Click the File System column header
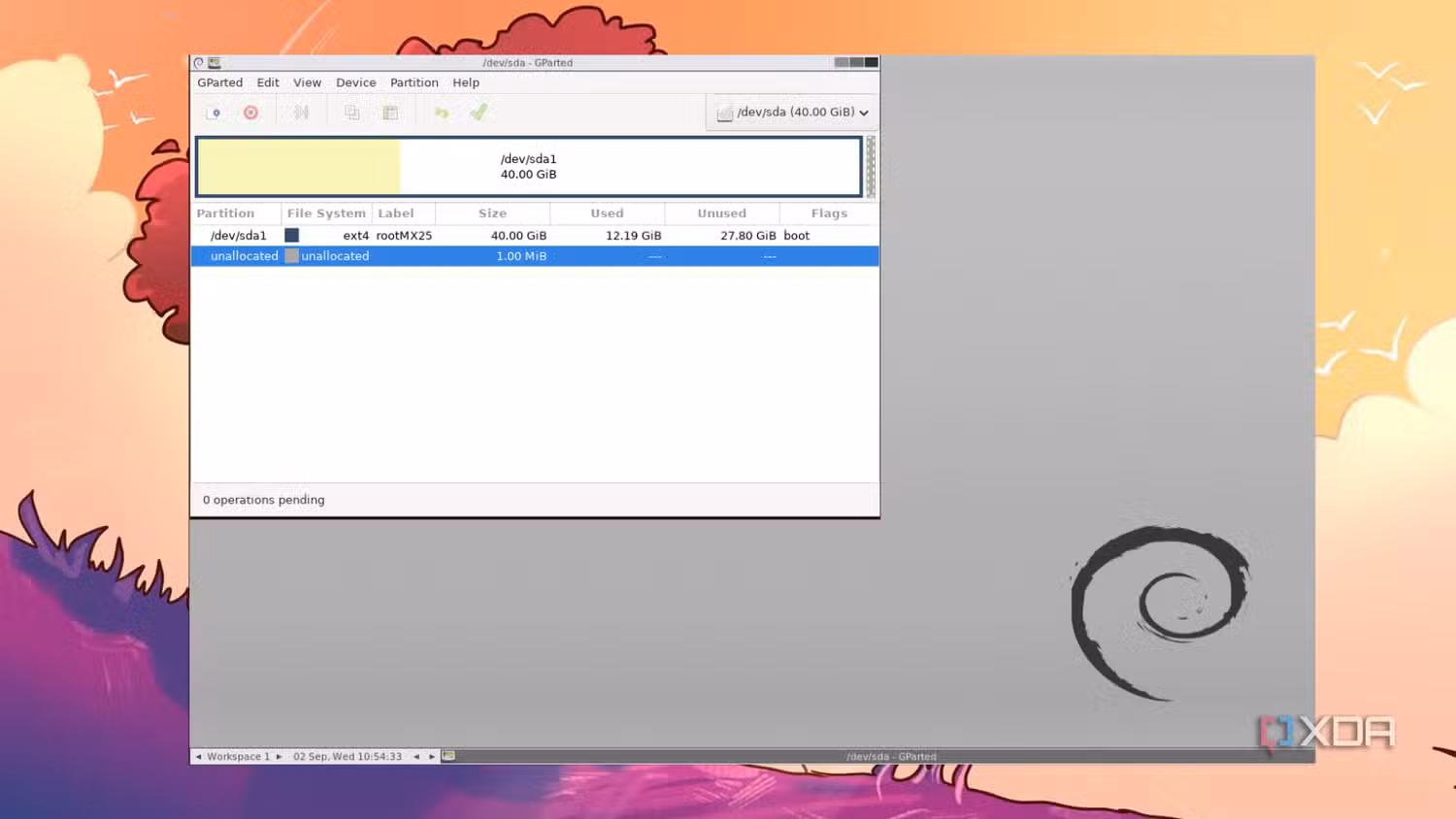Screen dimensions: 1456x819 326,213
